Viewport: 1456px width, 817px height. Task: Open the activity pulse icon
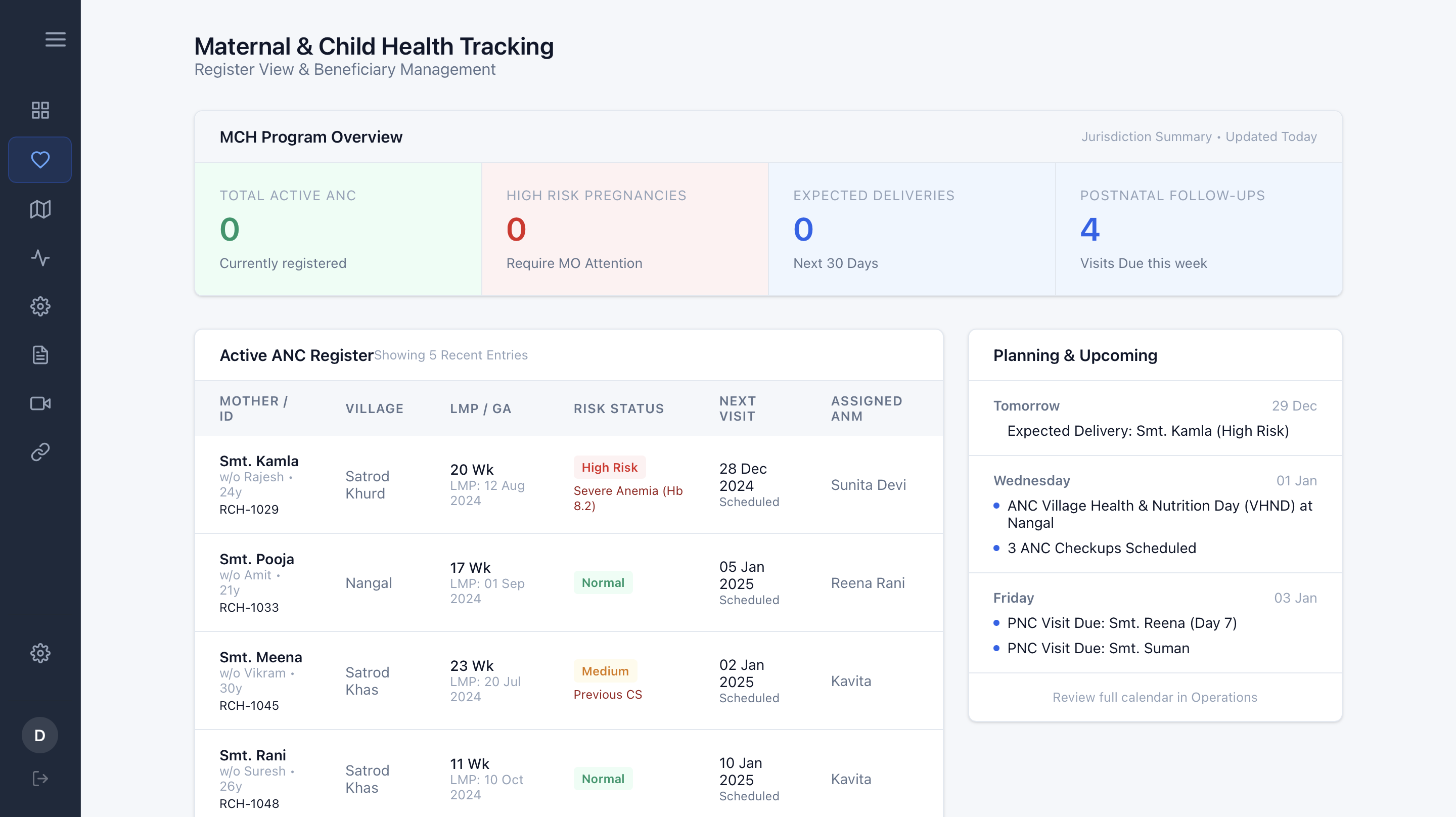pyautogui.click(x=40, y=258)
